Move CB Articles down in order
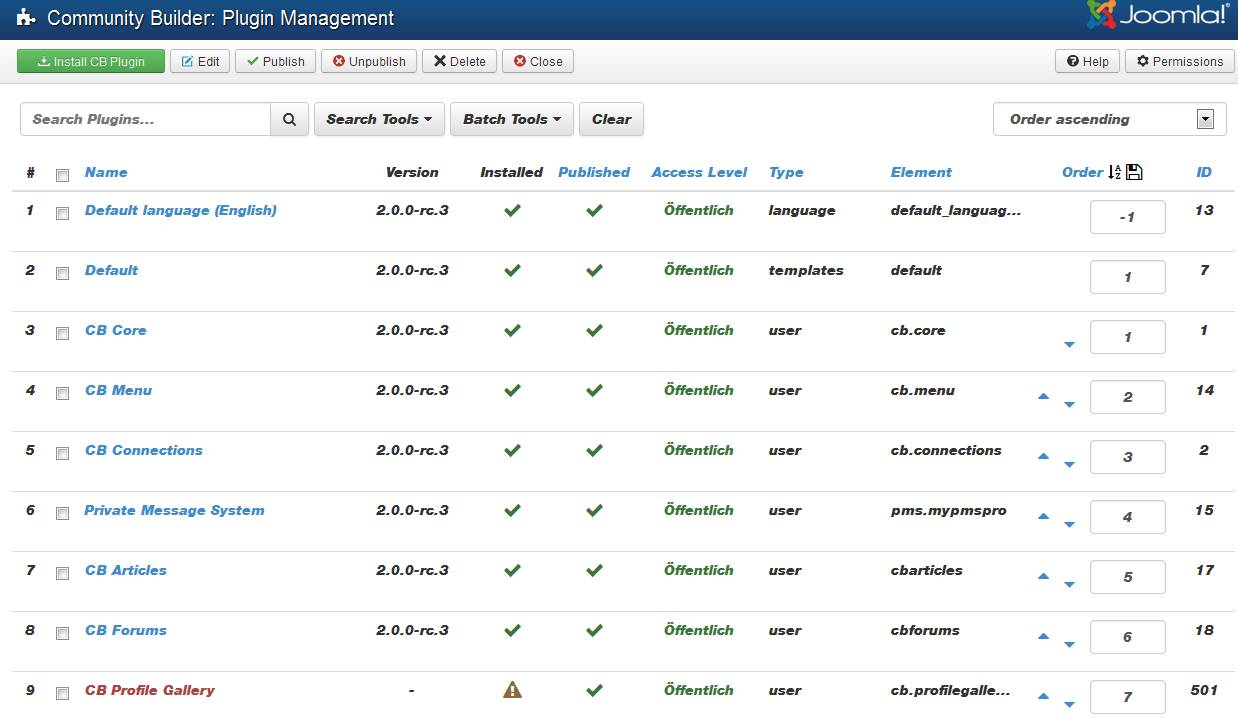Screen dimensions: 1238x721 tap(1069, 585)
